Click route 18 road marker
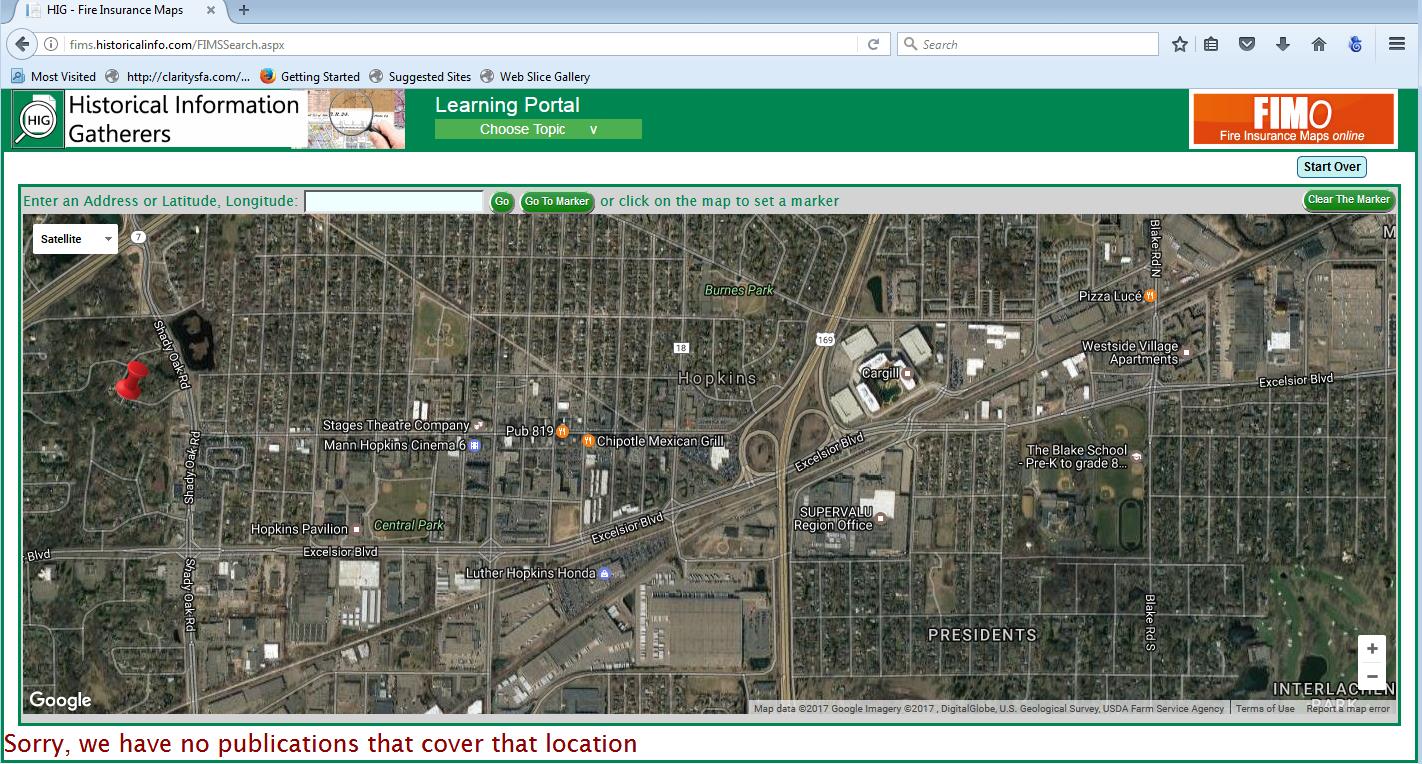1422x764 pixels. point(681,348)
